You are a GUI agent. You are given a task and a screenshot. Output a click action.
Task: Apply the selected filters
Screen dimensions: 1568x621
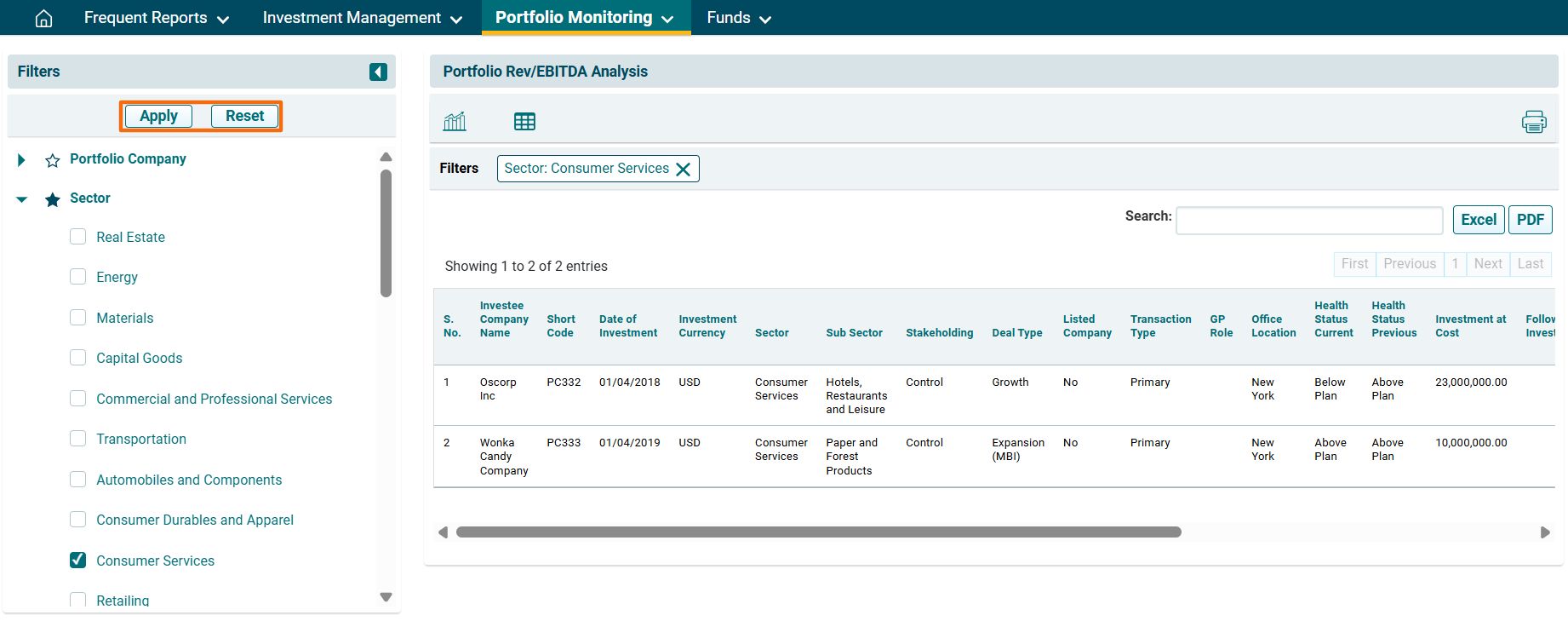point(158,116)
